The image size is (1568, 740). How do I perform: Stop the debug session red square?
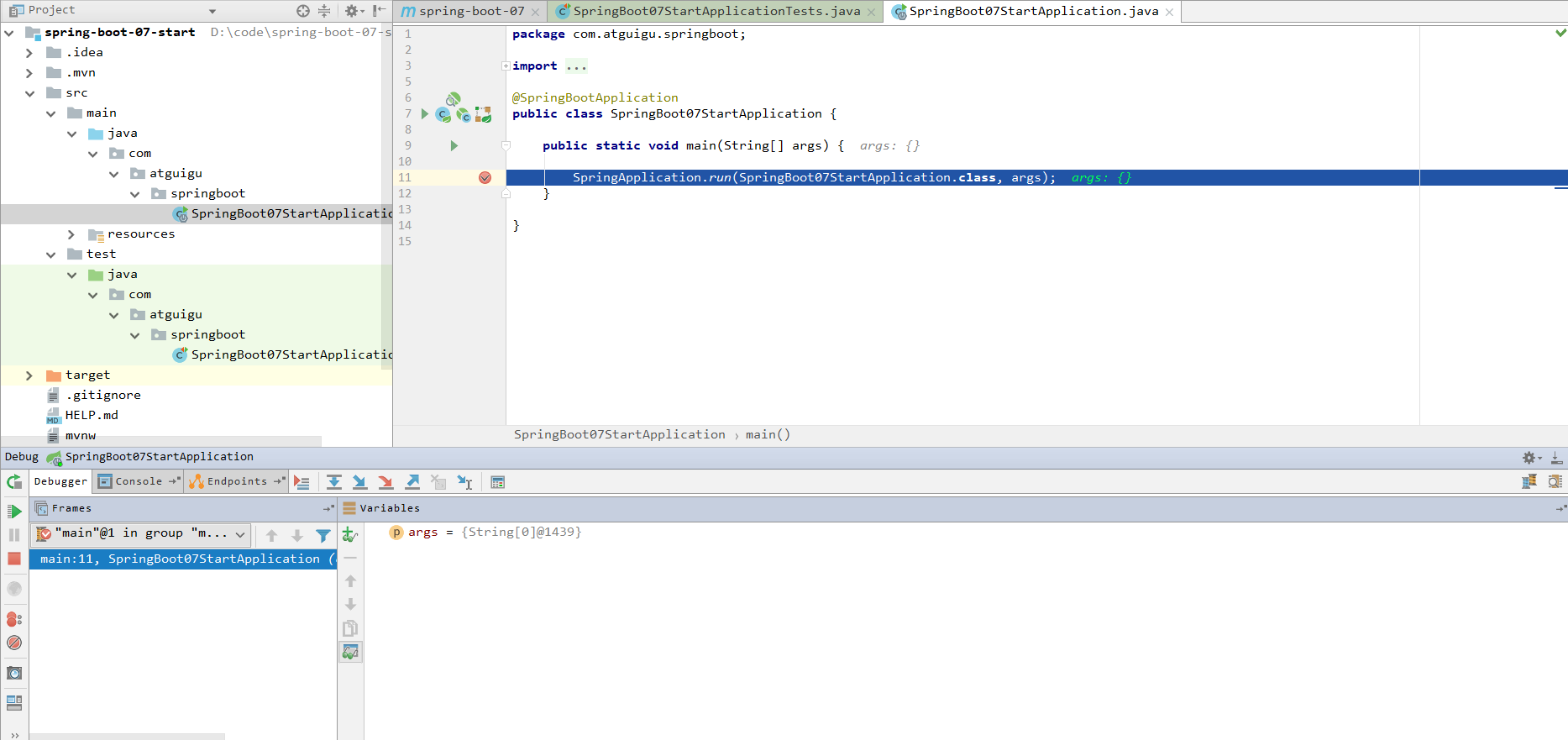point(14,559)
